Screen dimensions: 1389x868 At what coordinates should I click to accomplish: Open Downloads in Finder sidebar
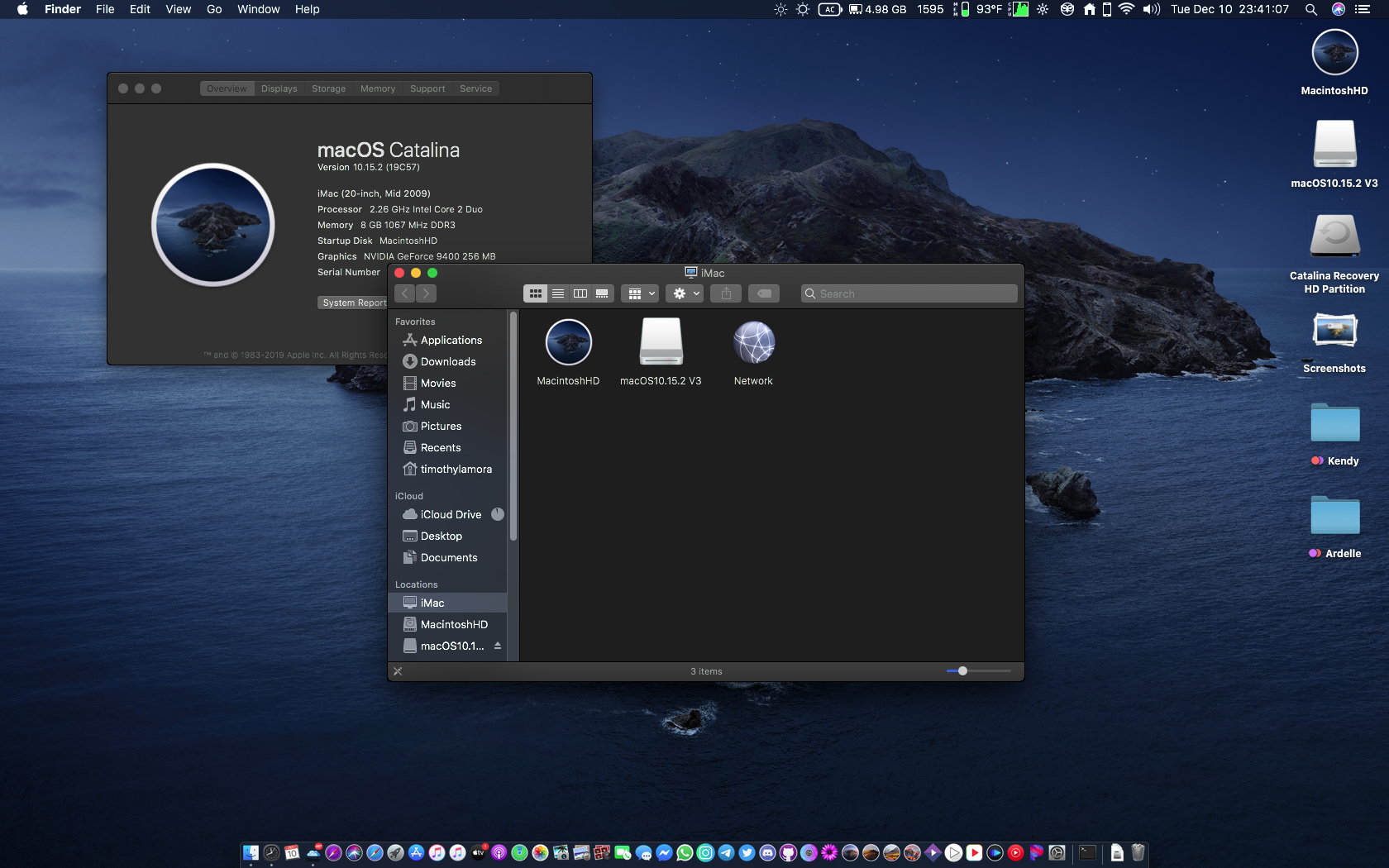447,361
